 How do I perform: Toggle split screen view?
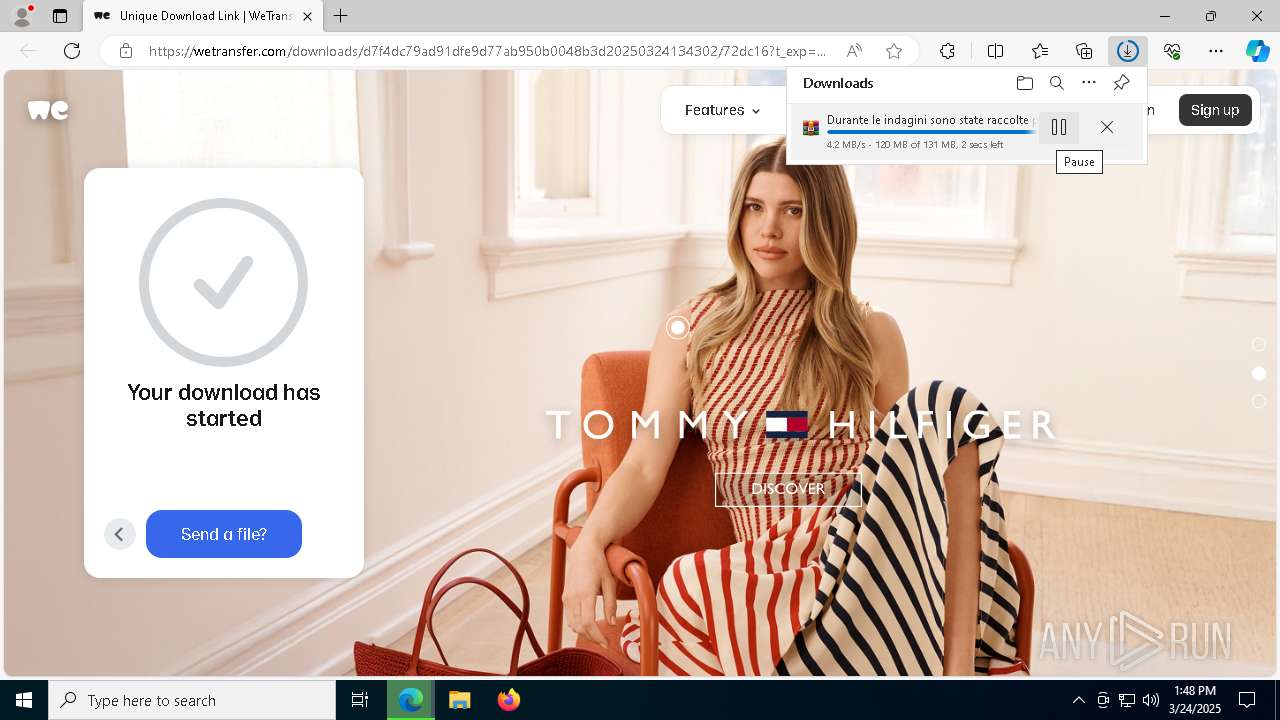995,51
